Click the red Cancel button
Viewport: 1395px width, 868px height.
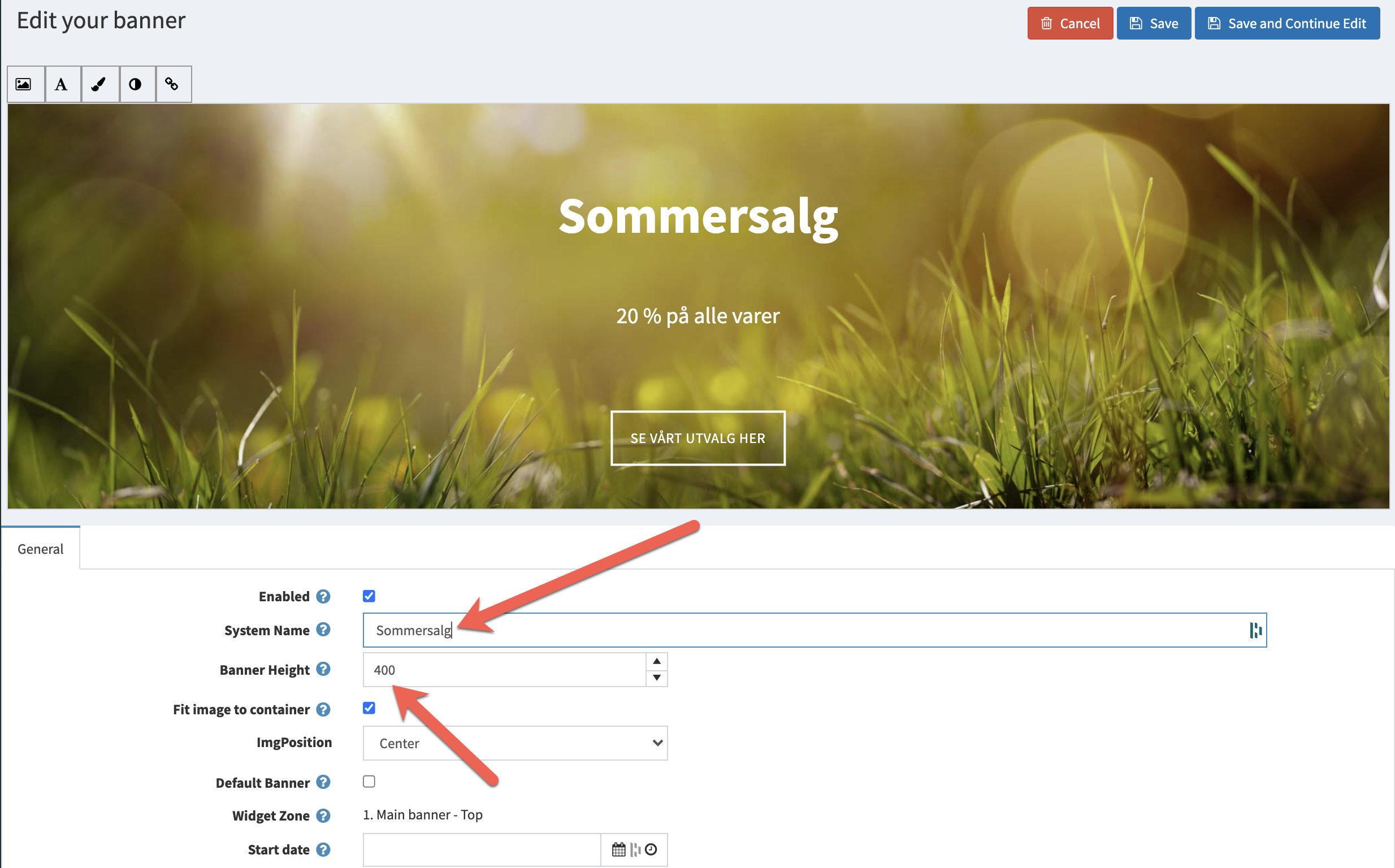point(1070,24)
